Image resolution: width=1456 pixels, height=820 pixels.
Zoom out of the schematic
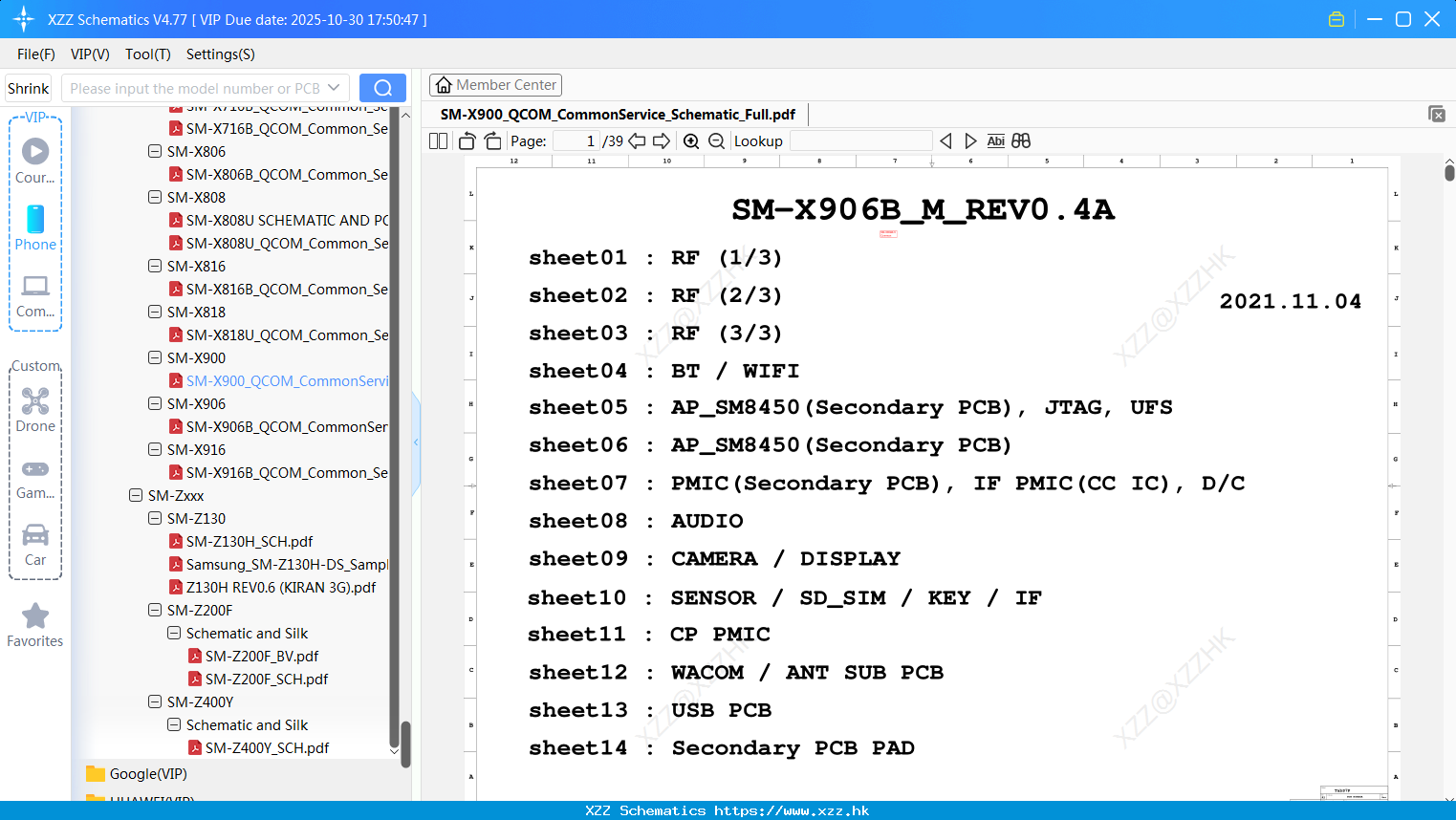716,141
